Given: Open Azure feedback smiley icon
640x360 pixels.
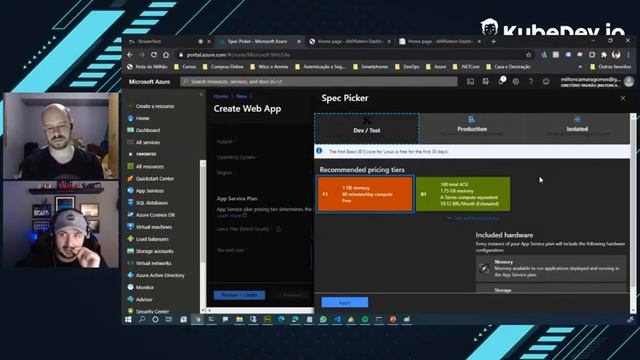Looking at the screenshot, I should 546,82.
